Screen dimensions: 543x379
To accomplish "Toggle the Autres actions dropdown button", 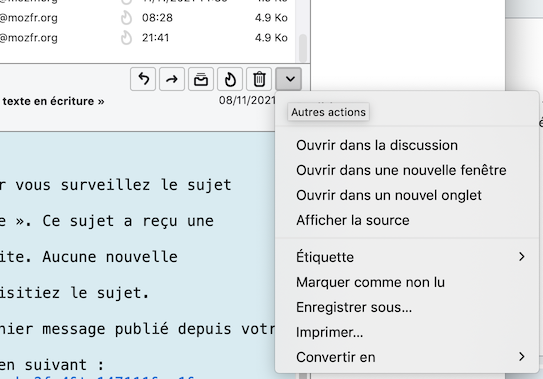I will (288, 79).
